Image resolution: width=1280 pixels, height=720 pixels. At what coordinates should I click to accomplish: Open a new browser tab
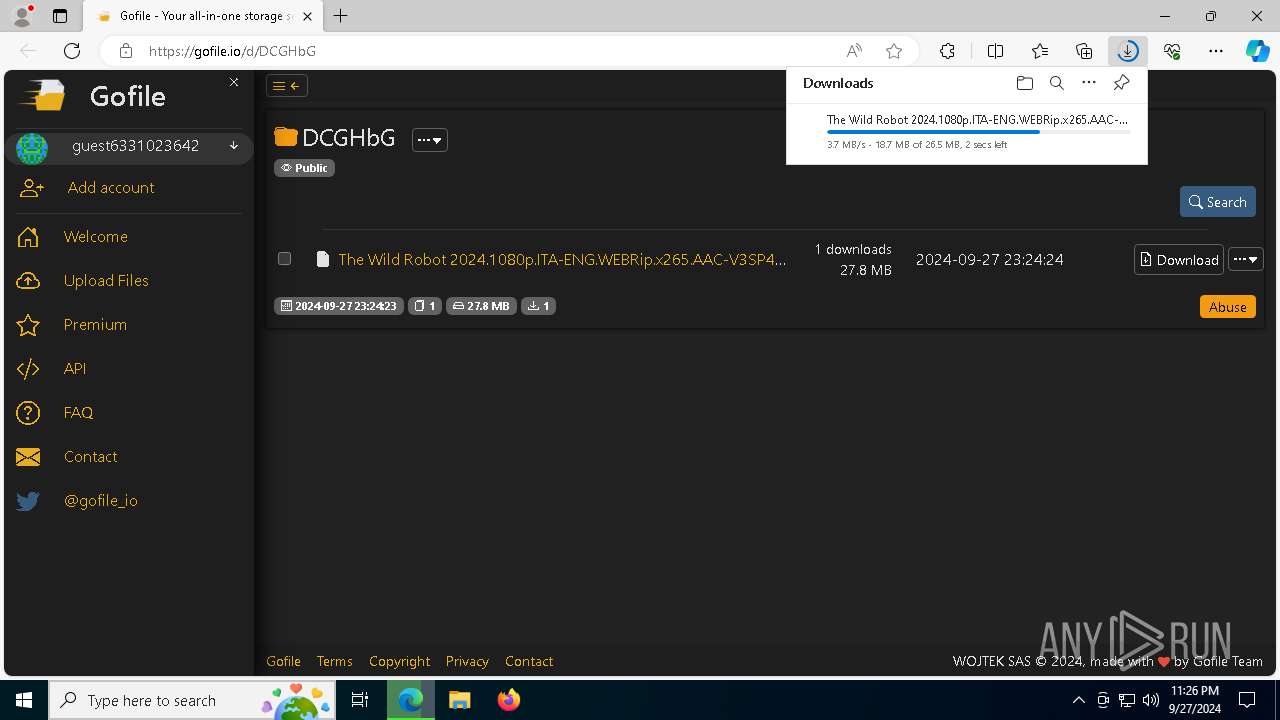point(341,16)
